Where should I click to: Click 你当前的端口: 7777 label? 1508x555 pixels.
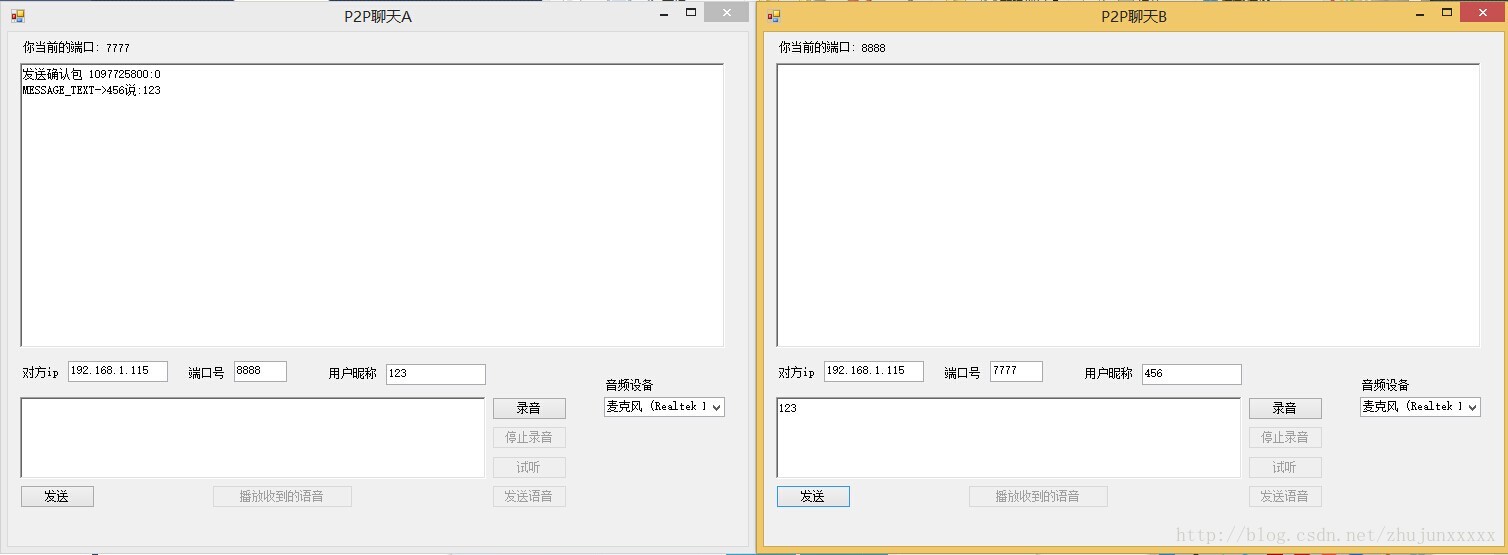pos(76,48)
